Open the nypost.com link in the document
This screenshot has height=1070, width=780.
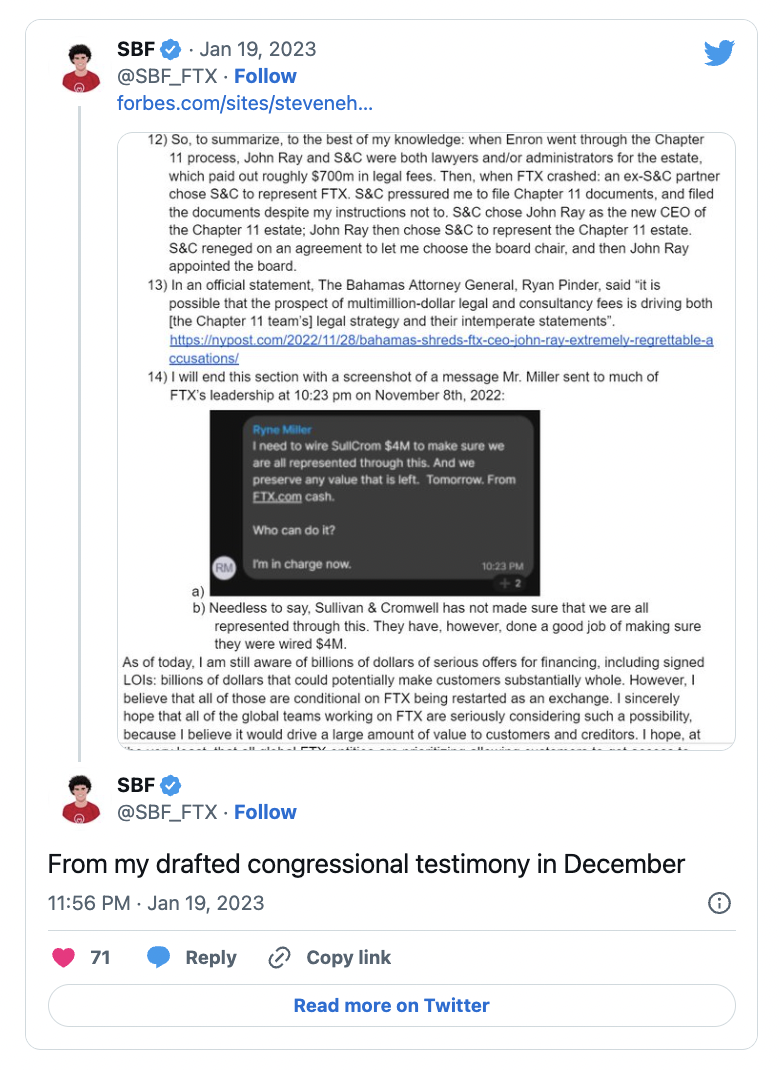pos(441,349)
